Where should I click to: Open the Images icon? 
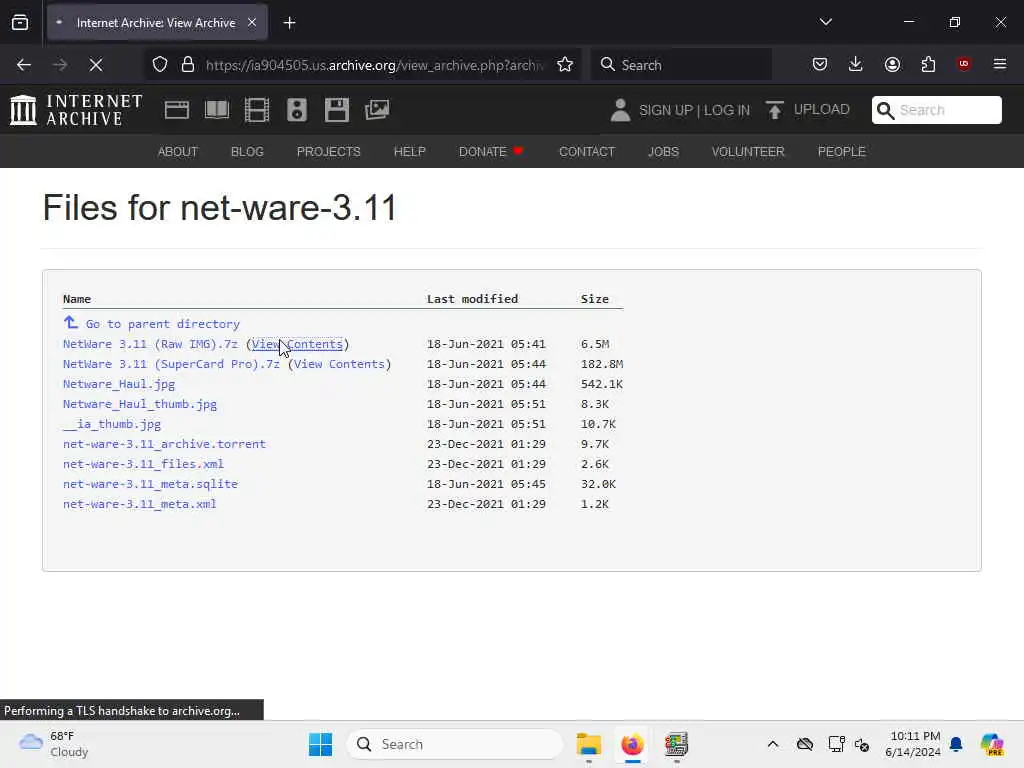377,110
